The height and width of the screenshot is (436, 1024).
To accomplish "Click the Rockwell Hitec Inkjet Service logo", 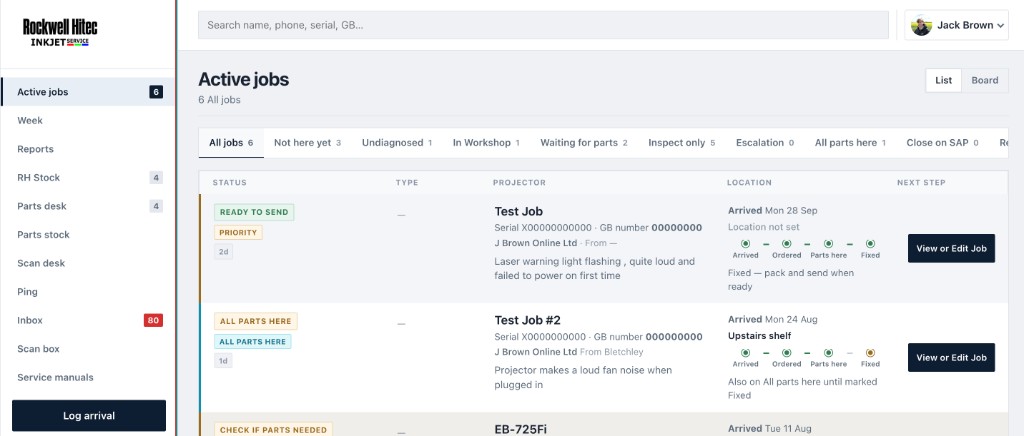I will [x=60, y=33].
